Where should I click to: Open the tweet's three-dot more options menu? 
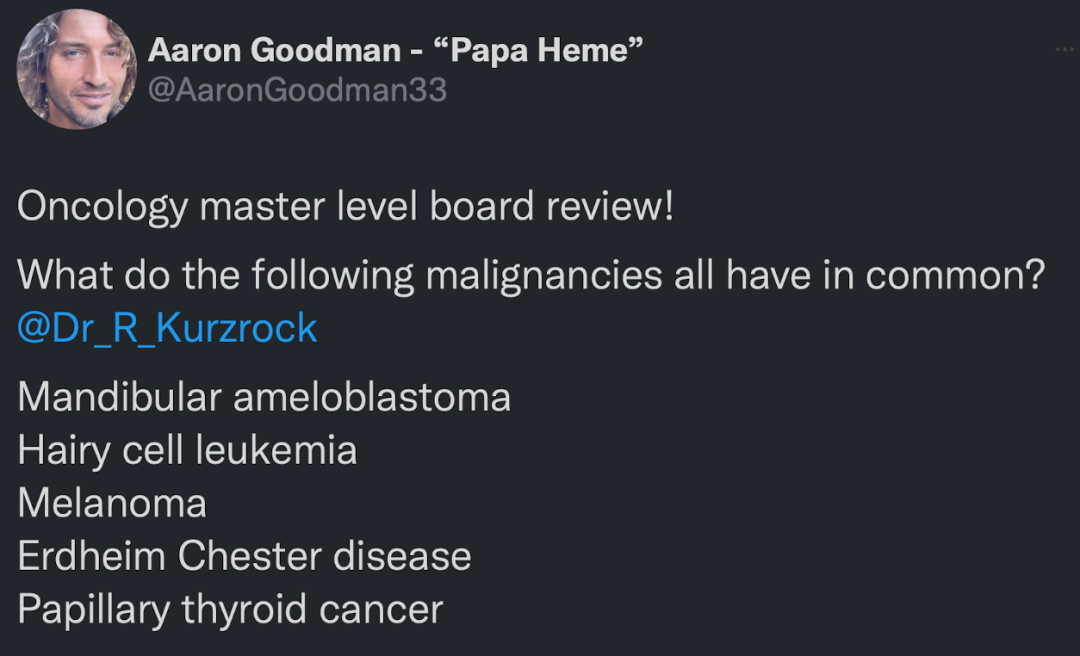1064,50
